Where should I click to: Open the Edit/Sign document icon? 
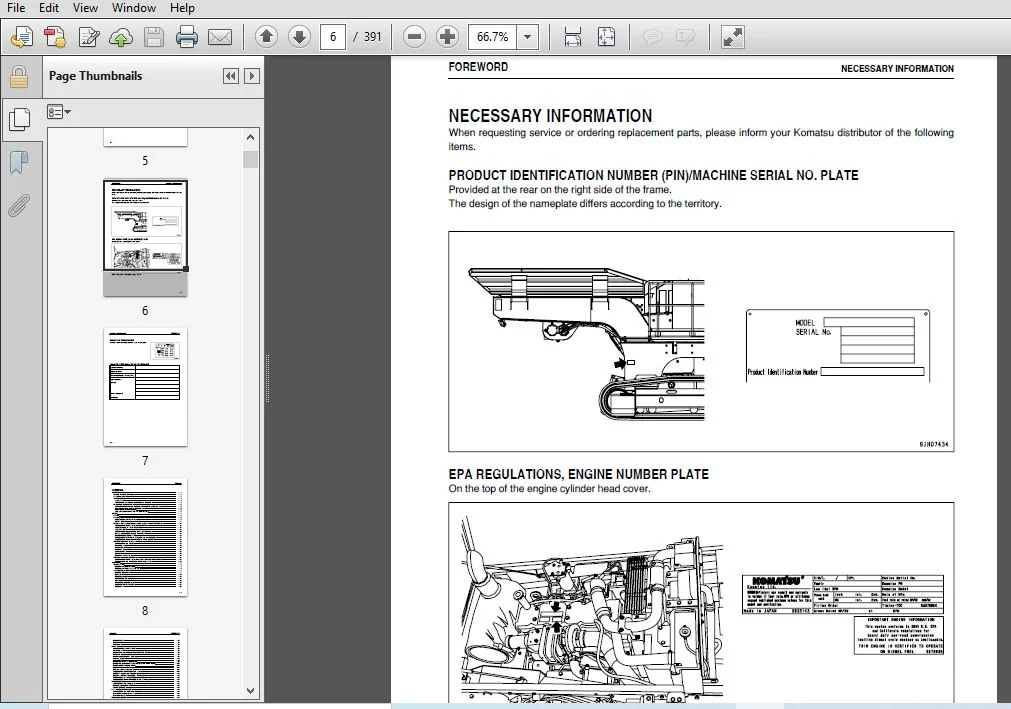point(88,37)
